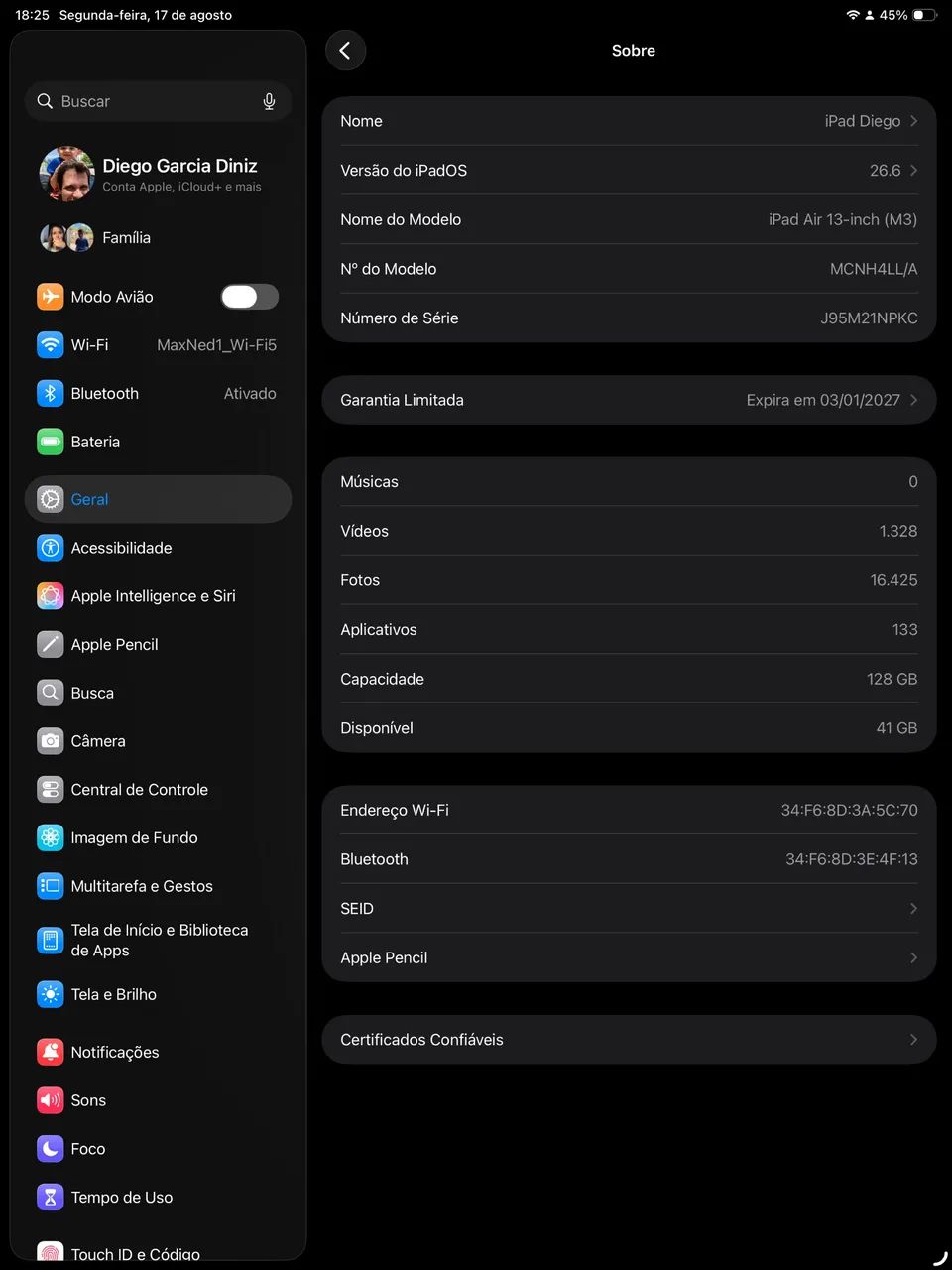Open Garantia Limitada label

402,400
